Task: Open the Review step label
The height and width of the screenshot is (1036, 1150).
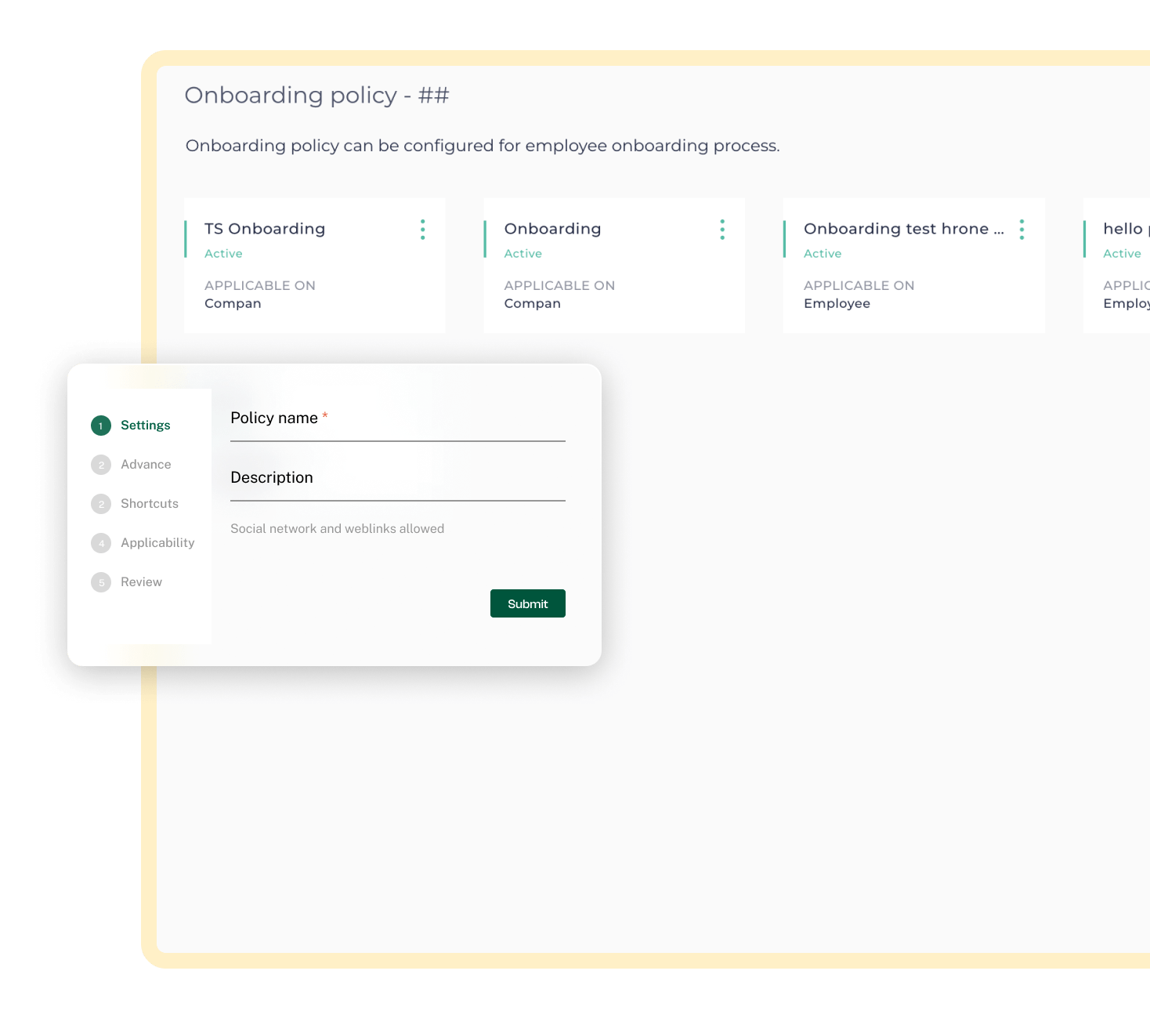Action: click(x=141, y=582)
